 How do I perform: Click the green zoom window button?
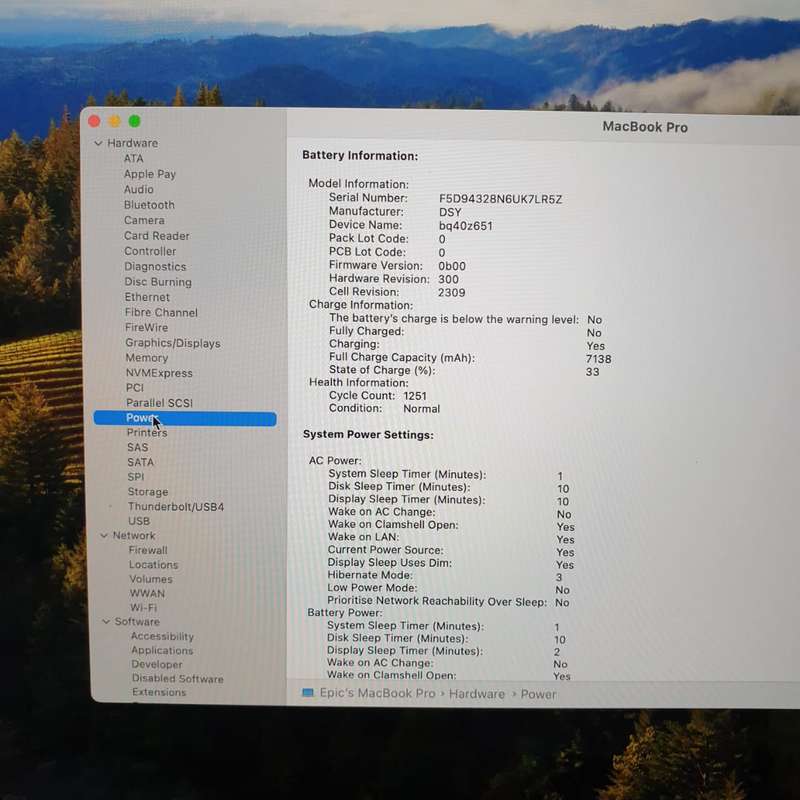tap(135, 121)
